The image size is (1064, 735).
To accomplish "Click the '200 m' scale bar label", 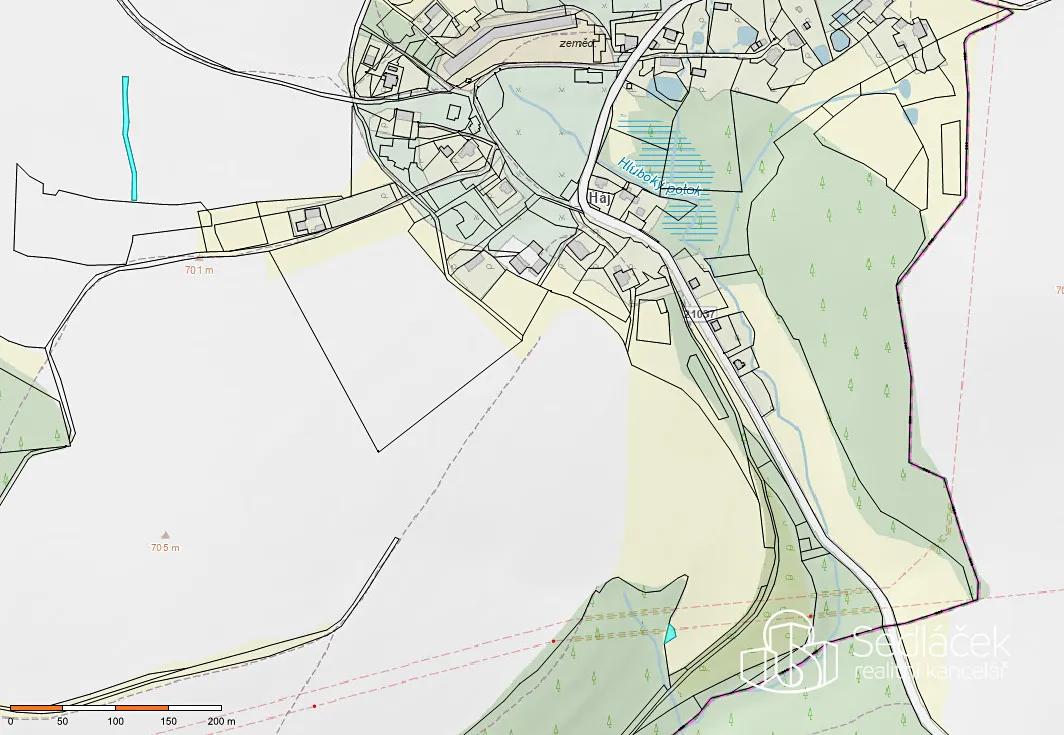I will coord(221,721).
